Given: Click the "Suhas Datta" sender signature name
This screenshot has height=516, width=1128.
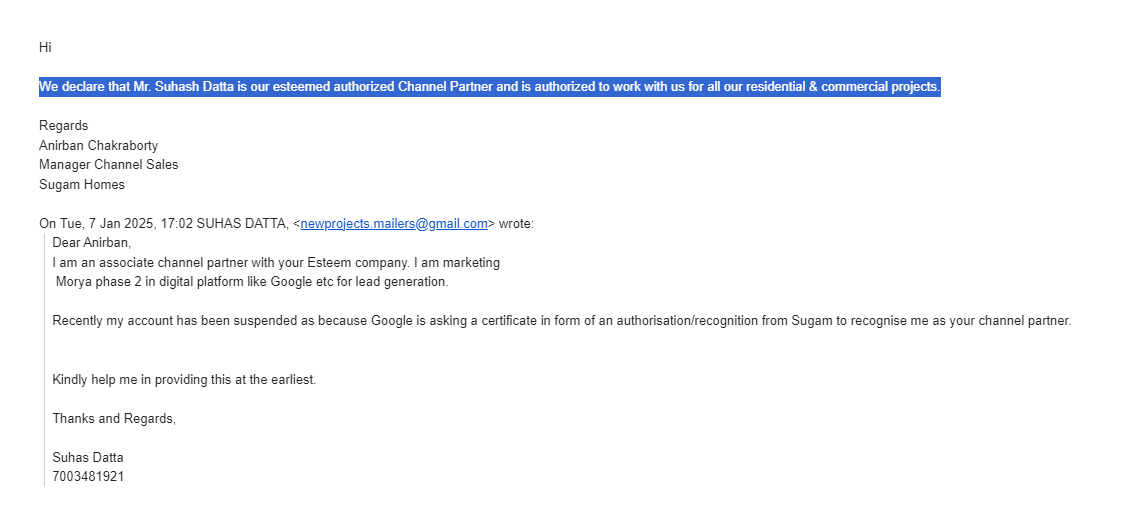Looking at the screenshot, I should tap(88, 458).
